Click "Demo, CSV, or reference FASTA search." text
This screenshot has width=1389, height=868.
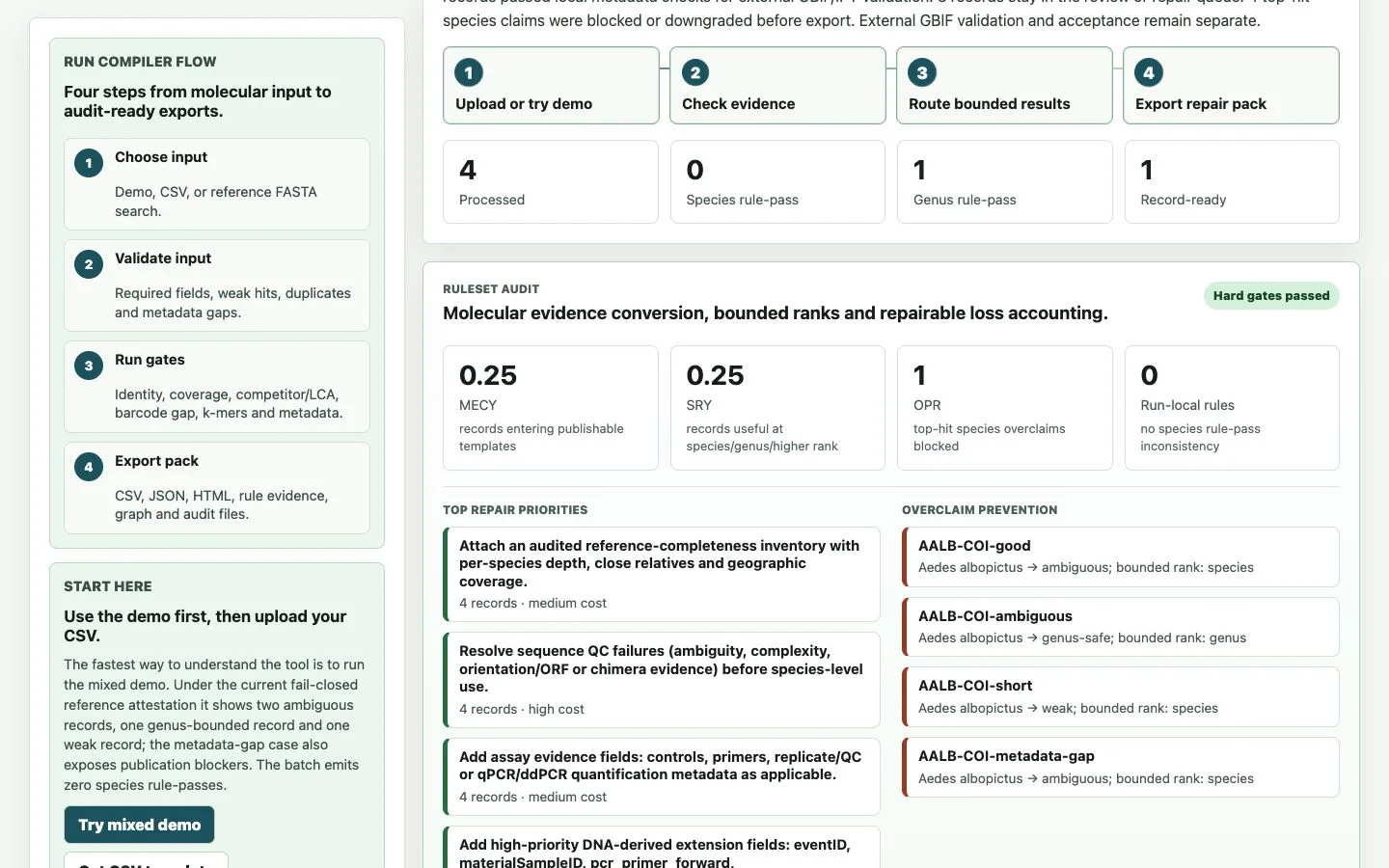pyautogui.click(x=216, y=202)
